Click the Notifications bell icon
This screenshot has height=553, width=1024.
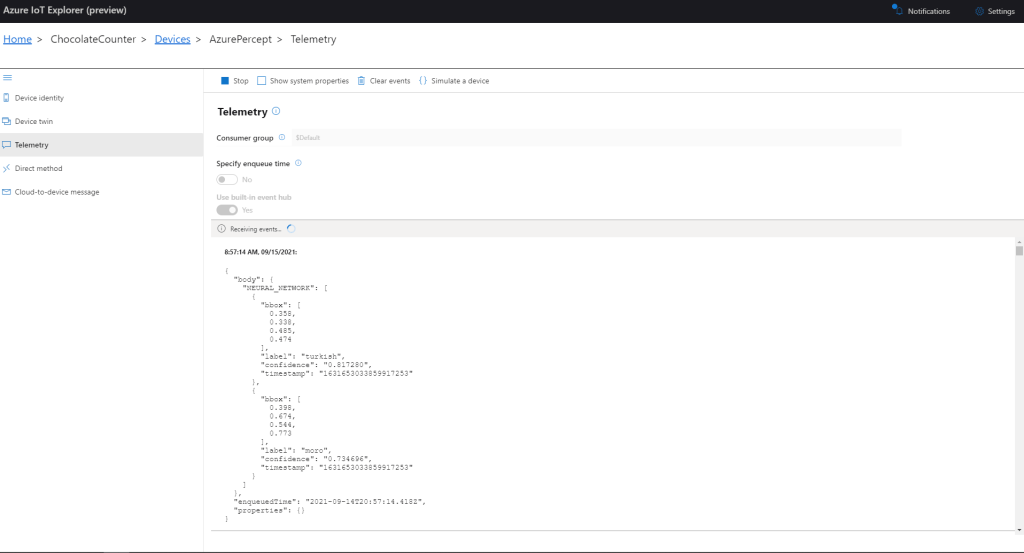(896, 11)
